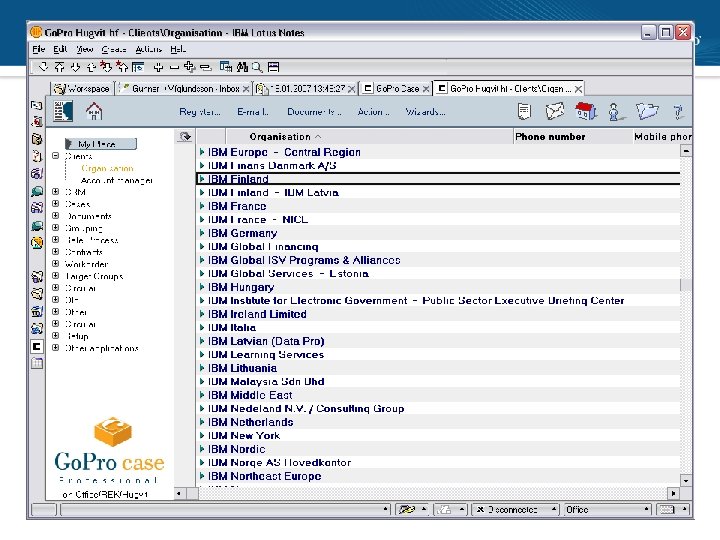Click the person contact icon in action bar
Image resolution: width=720 pixels, height=540 pixels.
pyautogui.click(x=615, y=112)
